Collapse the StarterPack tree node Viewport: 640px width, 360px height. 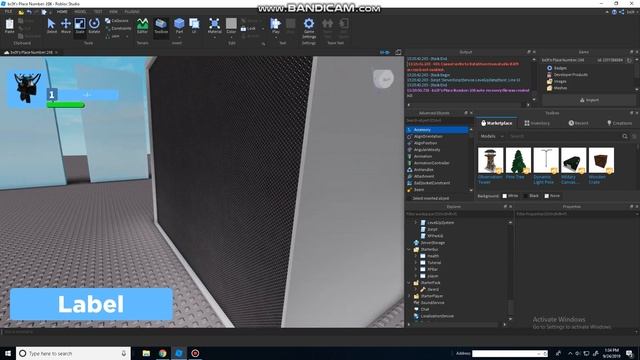click(409, 282)
